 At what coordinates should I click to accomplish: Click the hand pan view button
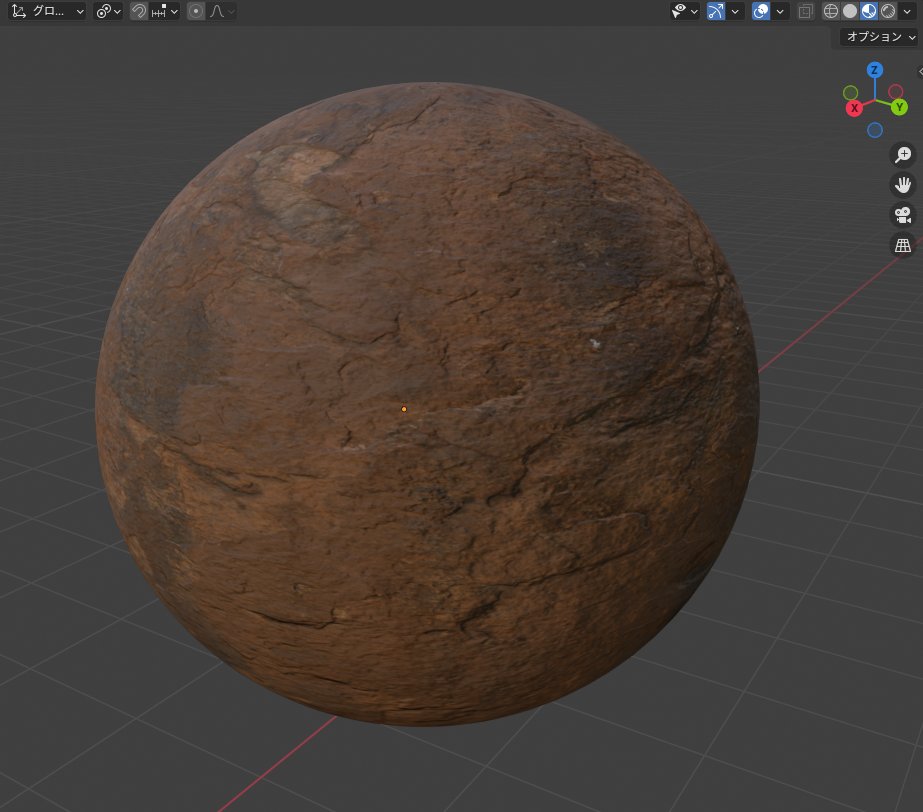903,185
